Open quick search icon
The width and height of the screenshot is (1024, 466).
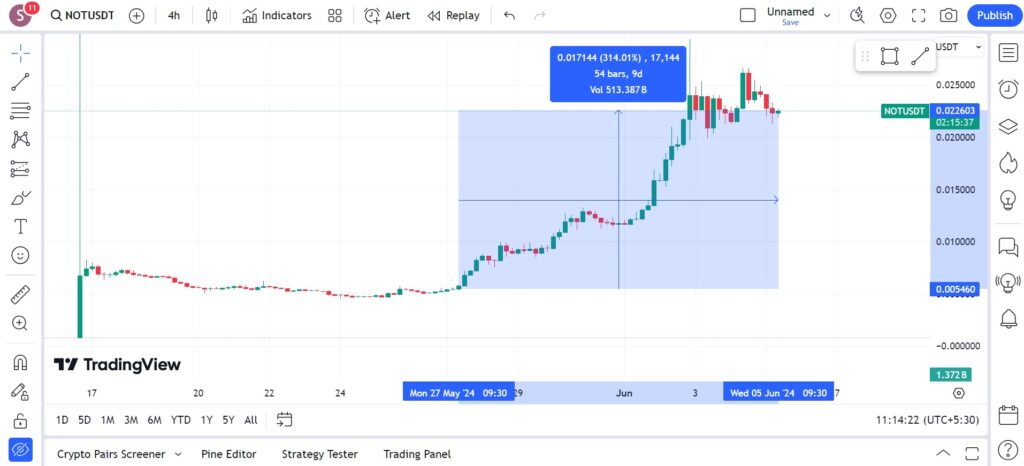[x=857, y=16]
